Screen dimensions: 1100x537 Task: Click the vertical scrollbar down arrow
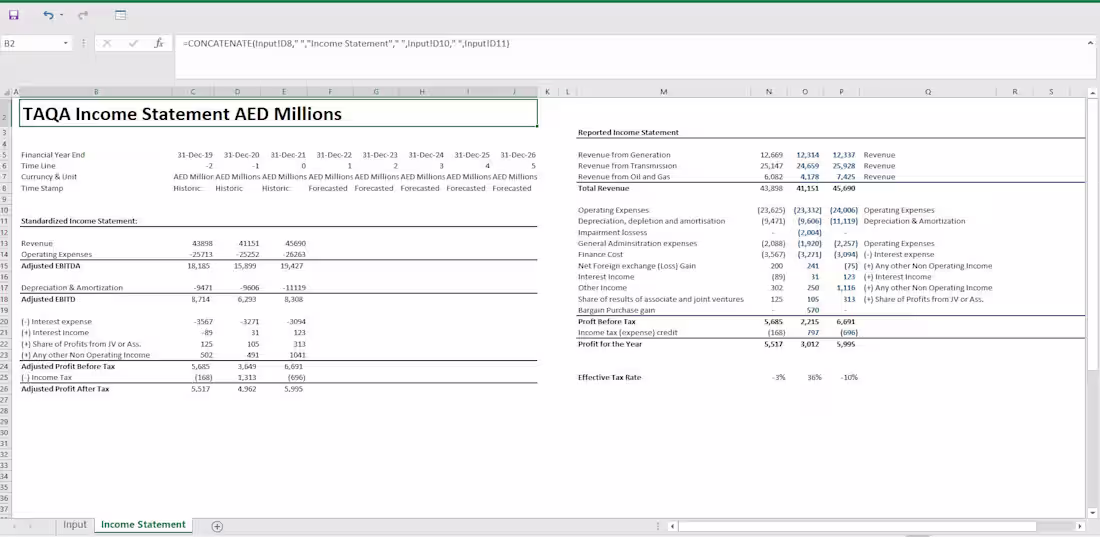tap(1092, 513)
